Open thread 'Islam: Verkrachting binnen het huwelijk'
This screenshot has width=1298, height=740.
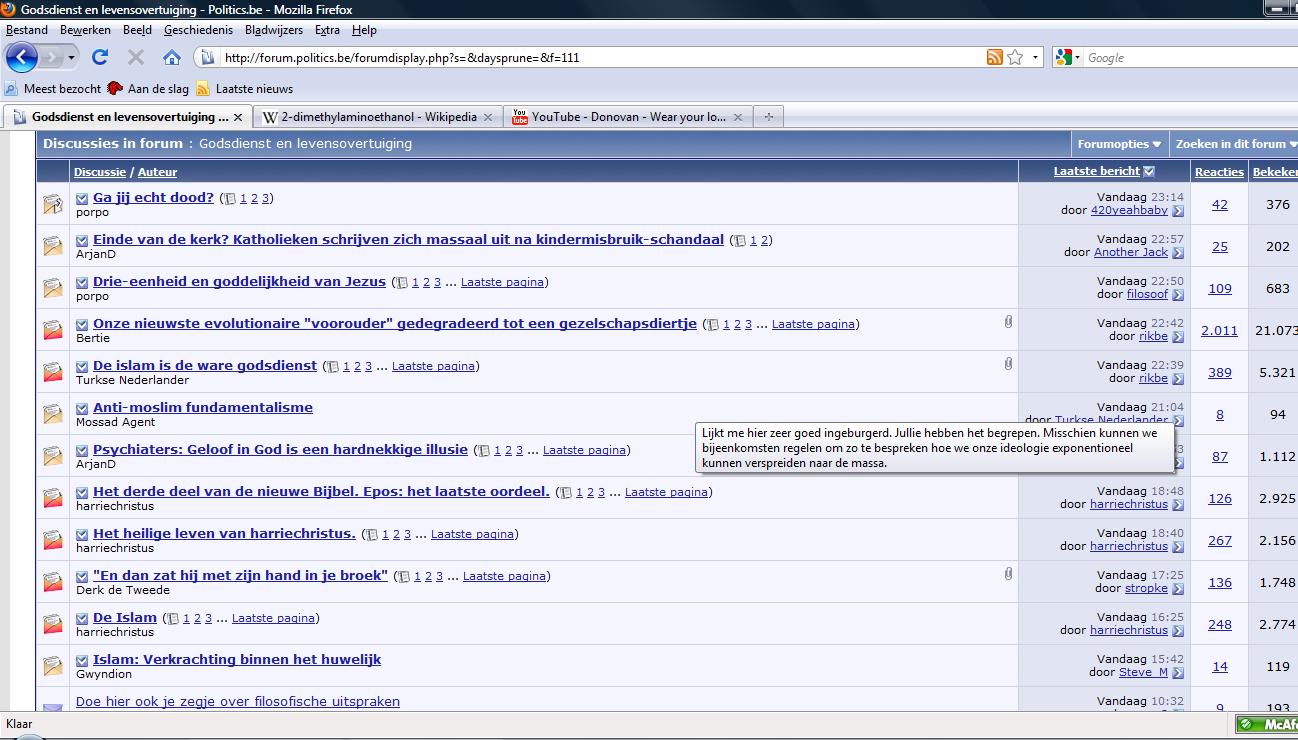pos(236,659)
